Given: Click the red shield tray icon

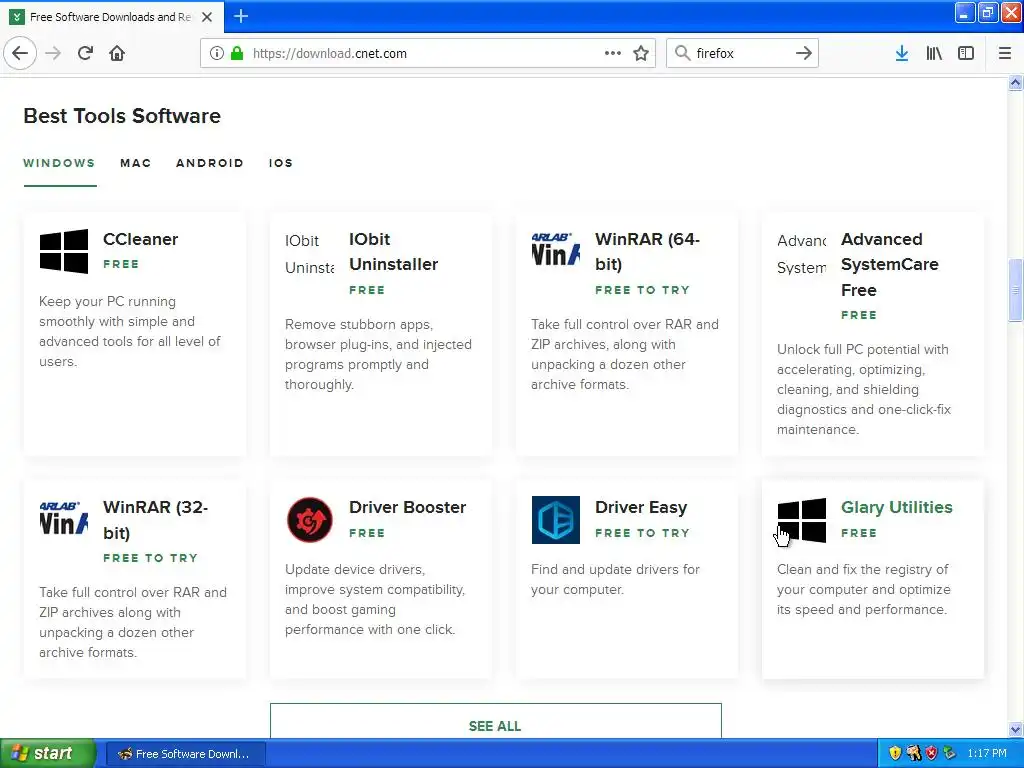Looking at the screenshot, I should [x=931, y=754].
